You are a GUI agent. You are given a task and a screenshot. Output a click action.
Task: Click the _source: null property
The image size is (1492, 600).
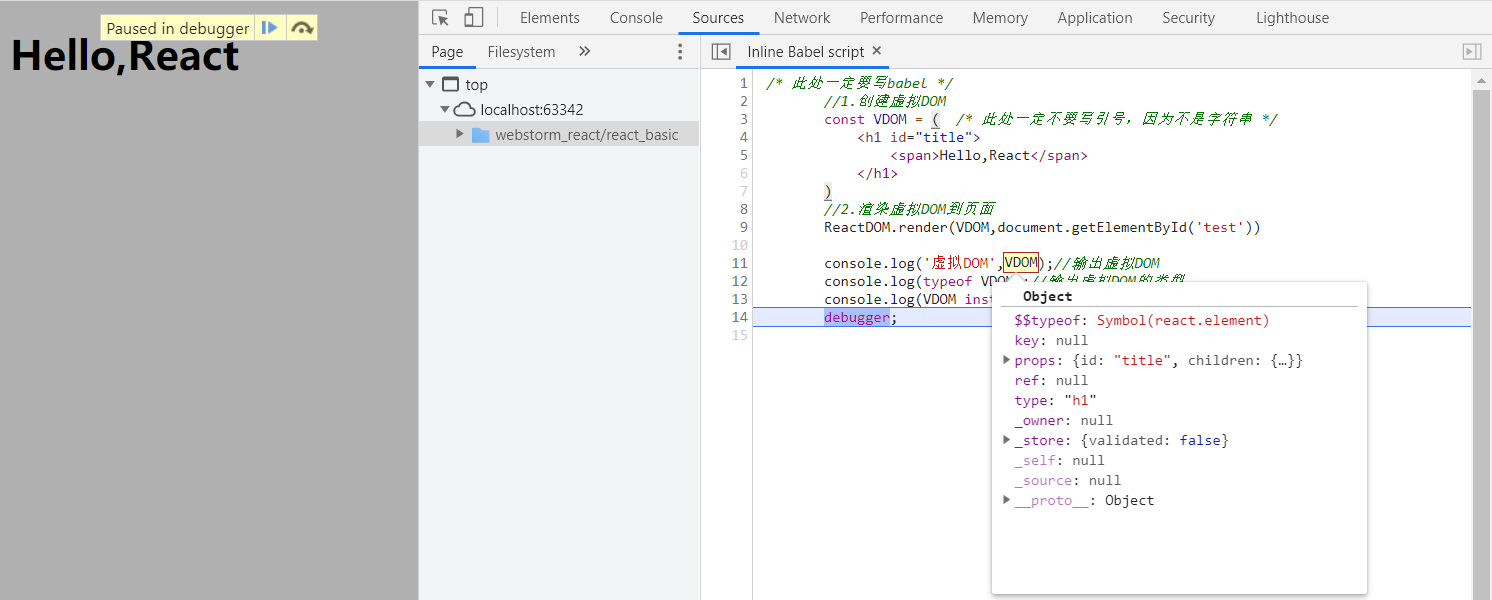(x=1068, y=480)
